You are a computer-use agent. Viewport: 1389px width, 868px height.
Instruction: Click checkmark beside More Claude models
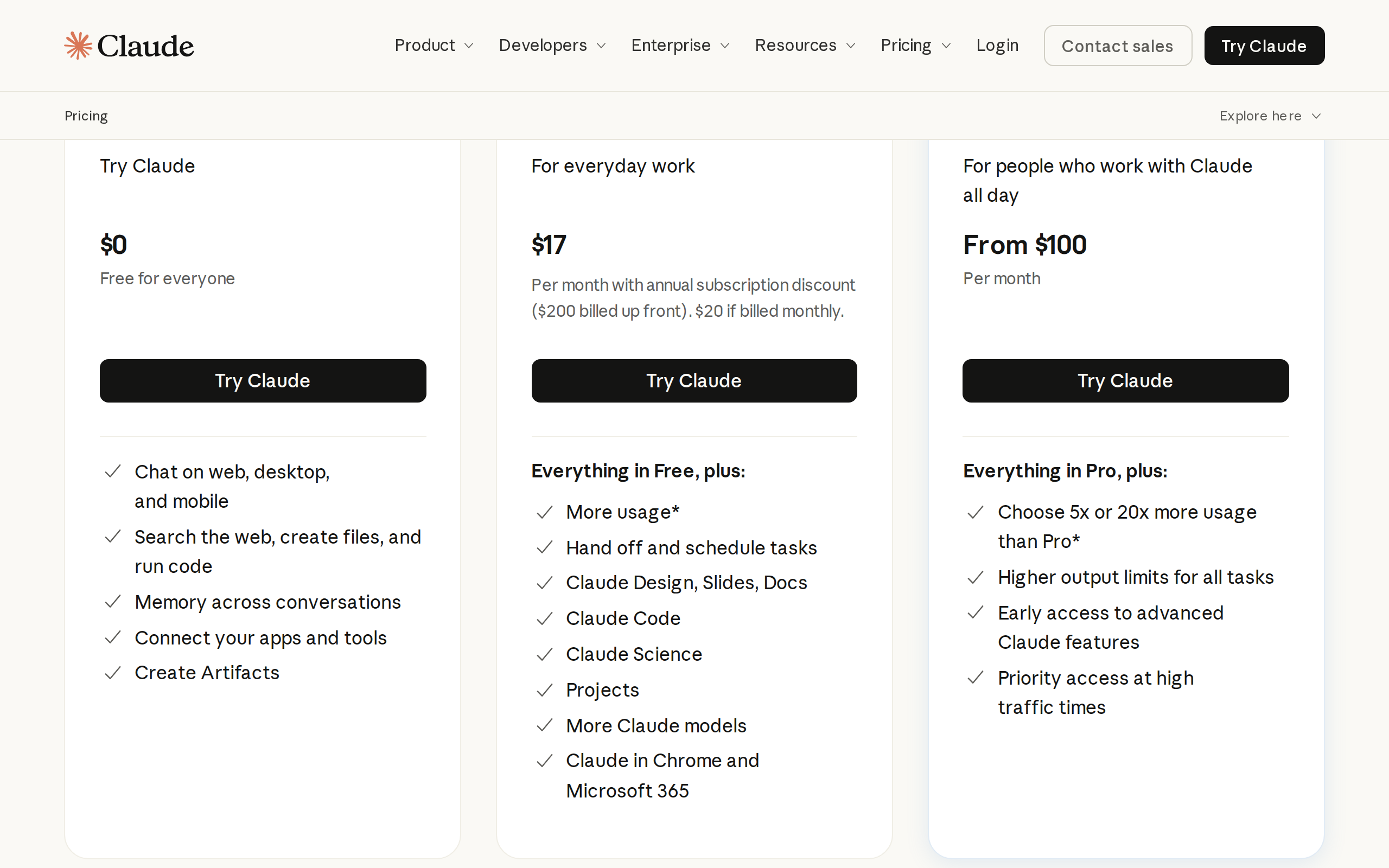pos(544,726)
